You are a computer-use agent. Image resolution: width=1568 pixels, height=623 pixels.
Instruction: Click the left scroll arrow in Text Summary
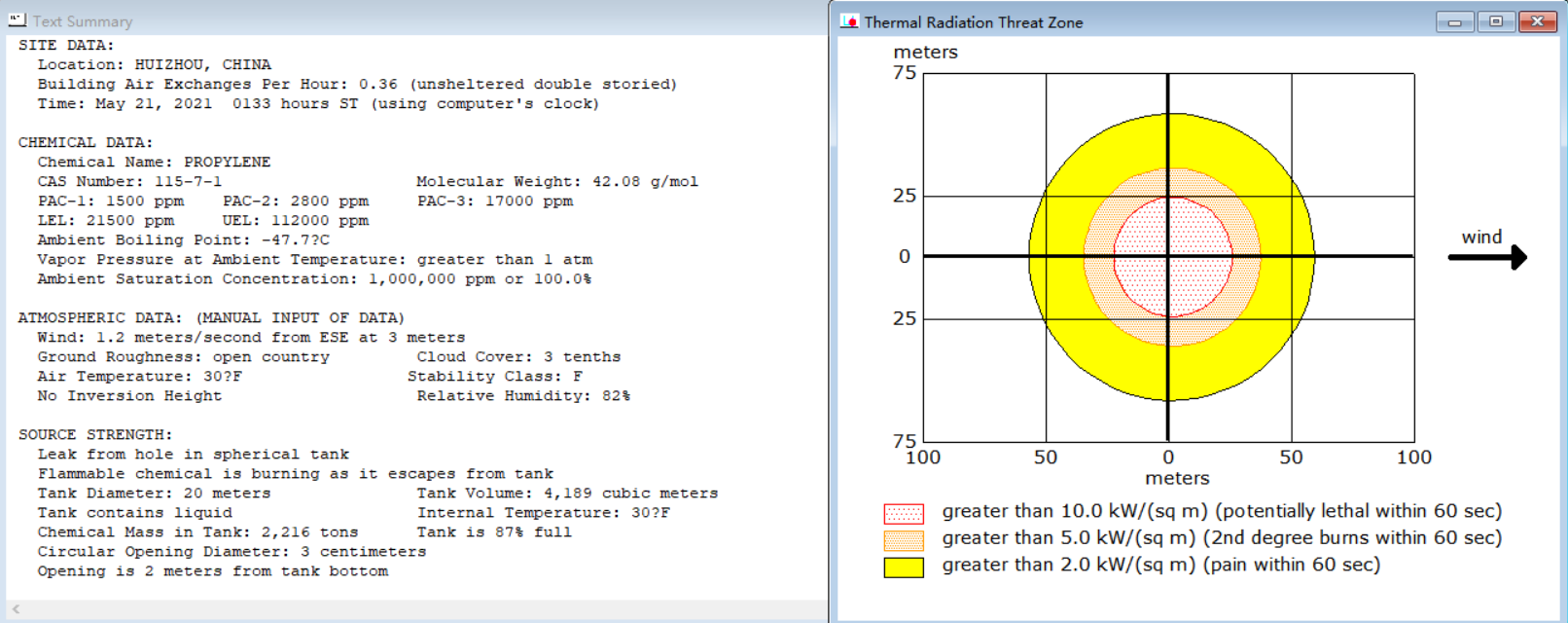point(16,609)
